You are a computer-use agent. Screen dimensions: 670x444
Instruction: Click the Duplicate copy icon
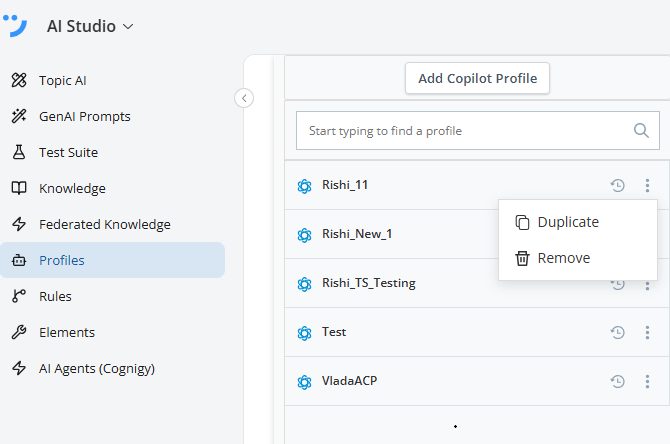click(x=522, y=222)
